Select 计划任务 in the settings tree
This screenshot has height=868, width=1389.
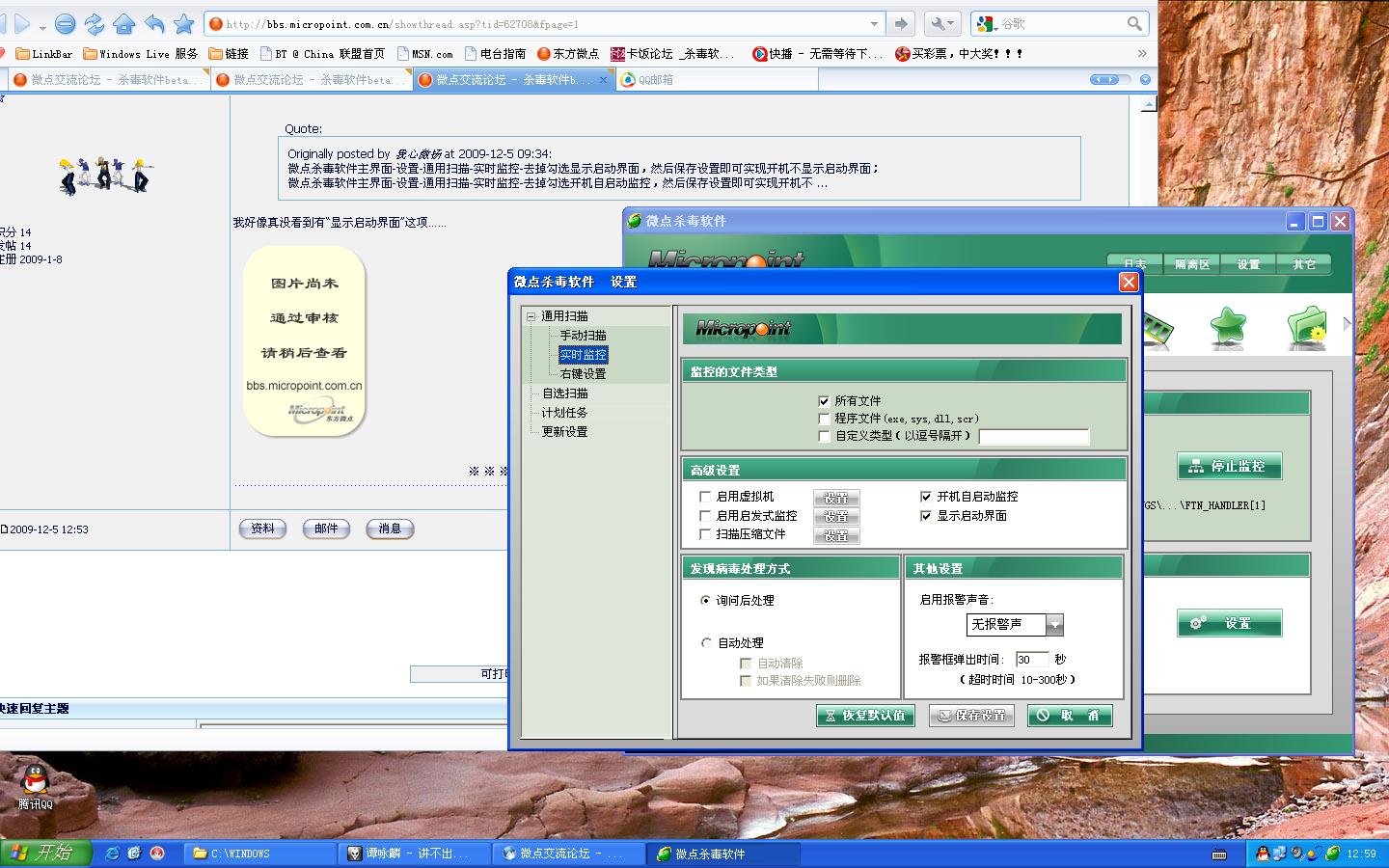pyautogui.click(x=564, y=413)
